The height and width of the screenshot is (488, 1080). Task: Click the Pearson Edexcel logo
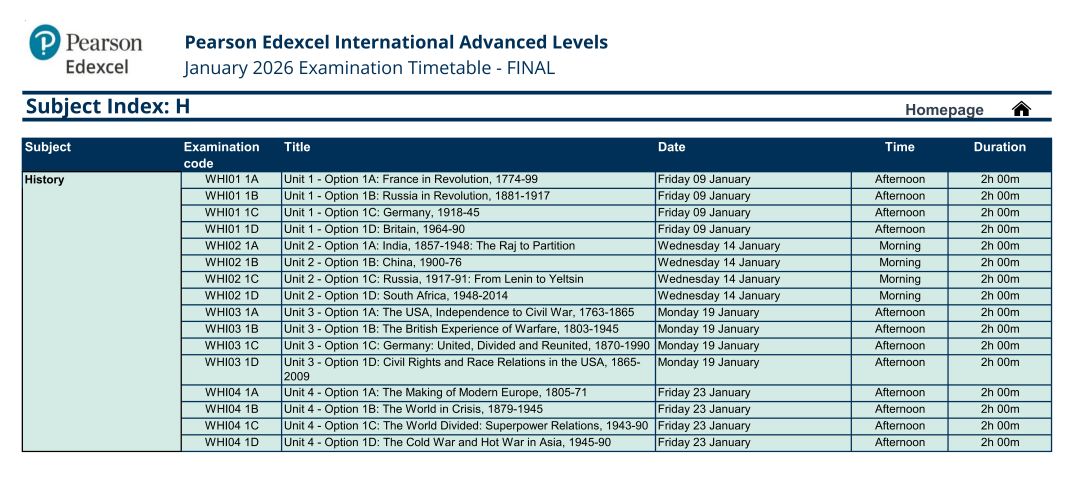[x=86, y=50]
